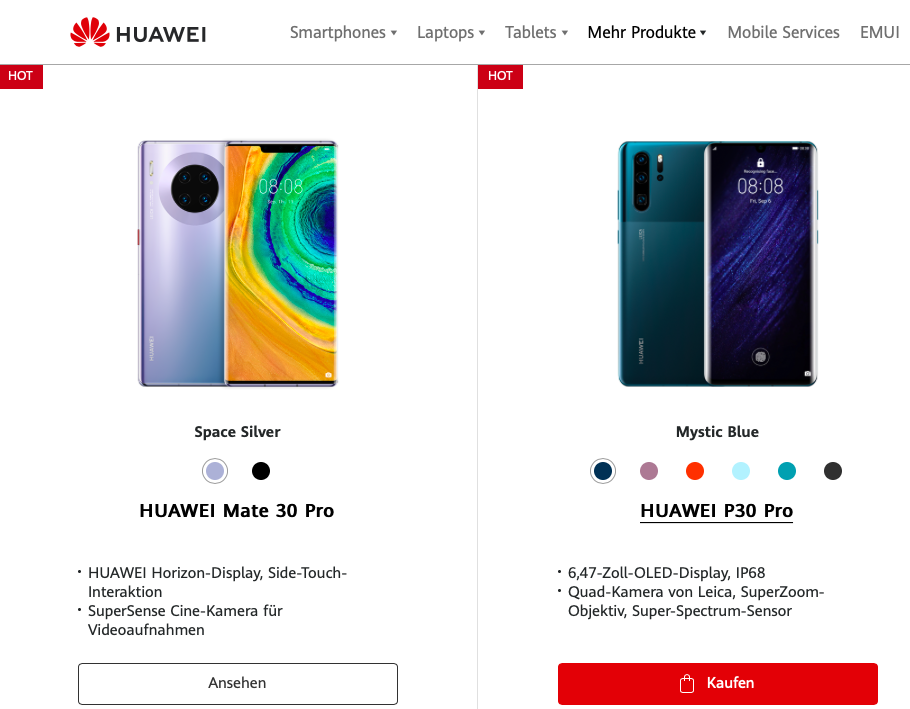Choose the mauve purple P30 Pro color

649,471
